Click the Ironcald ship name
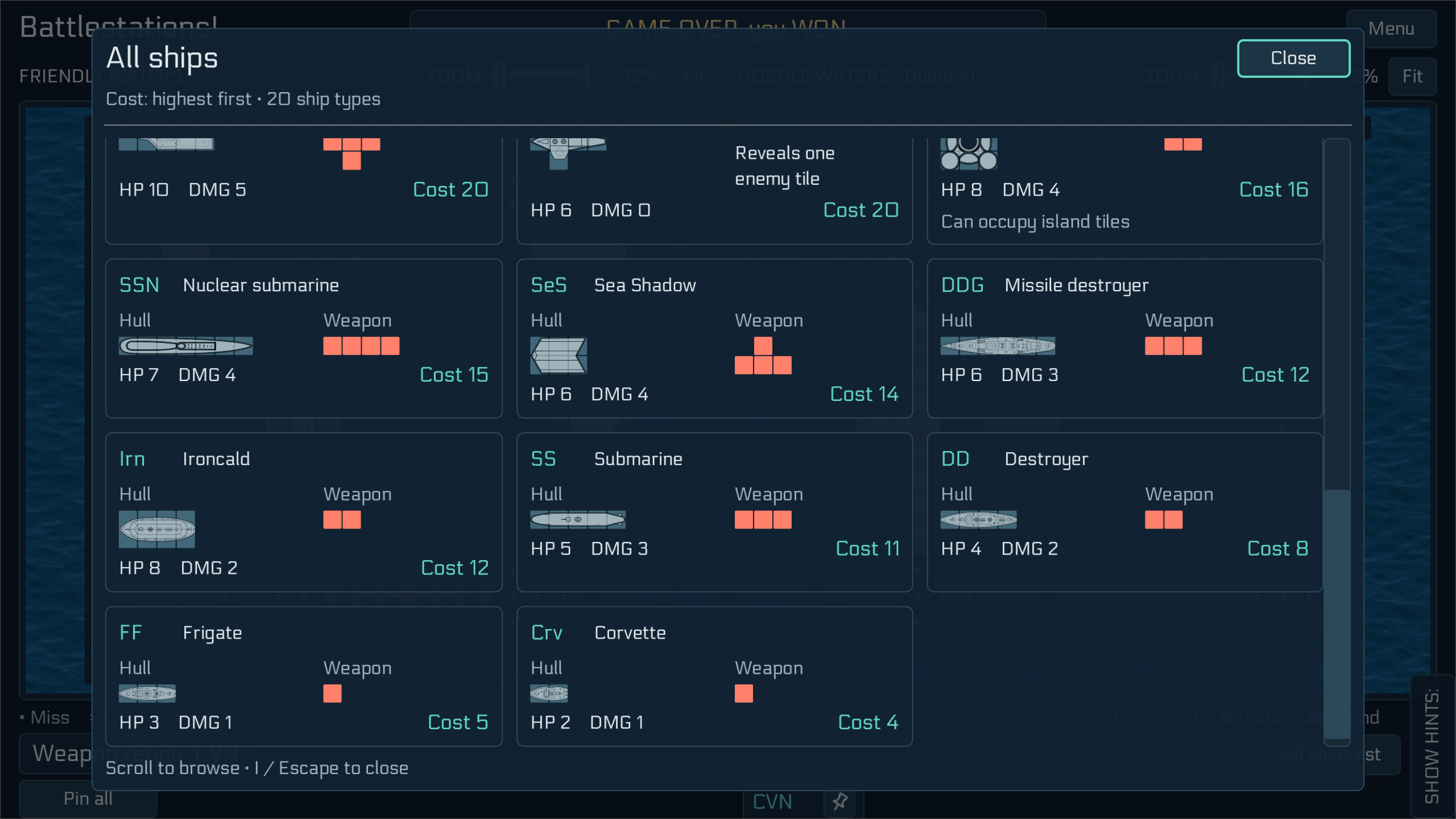 point(216,459)
